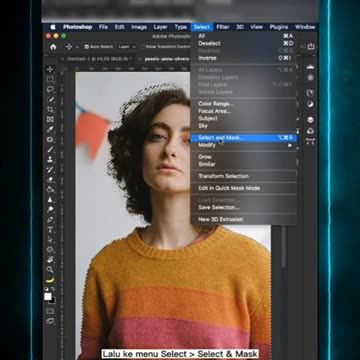Open the screen mode icon at toolbar bottom
This screenshot has height=360, width=360.
point(50,321)
